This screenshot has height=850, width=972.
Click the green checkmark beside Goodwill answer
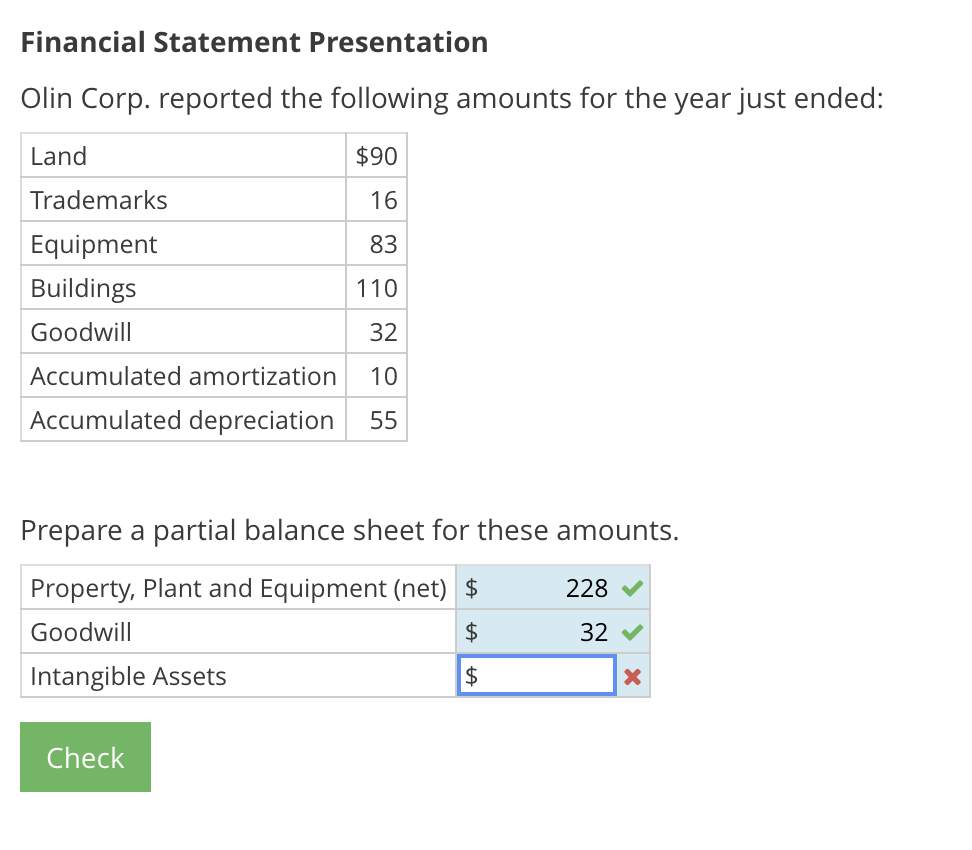click(634, 631)
